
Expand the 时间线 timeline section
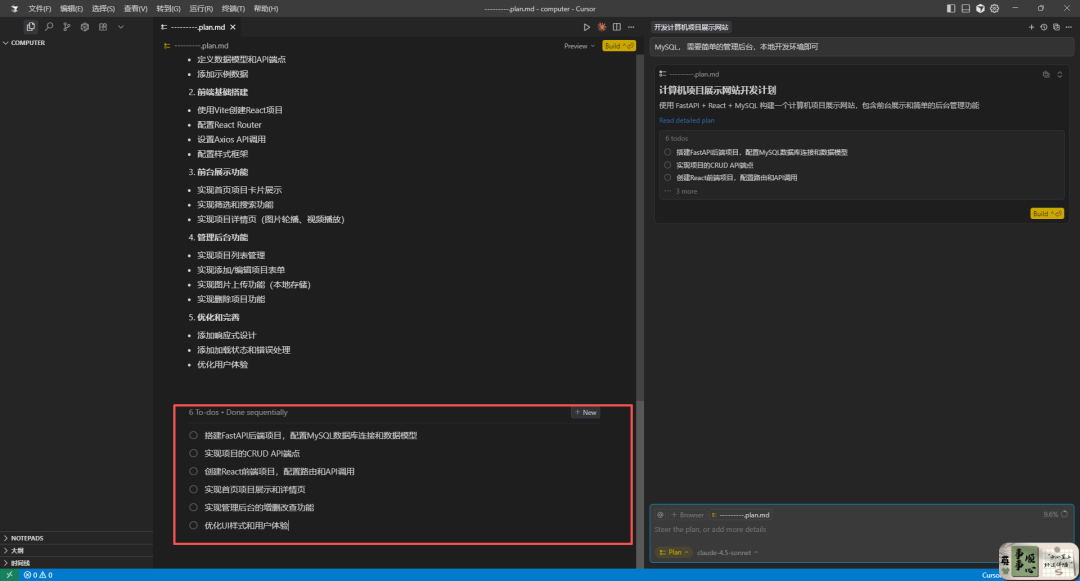tap(76, 563)
